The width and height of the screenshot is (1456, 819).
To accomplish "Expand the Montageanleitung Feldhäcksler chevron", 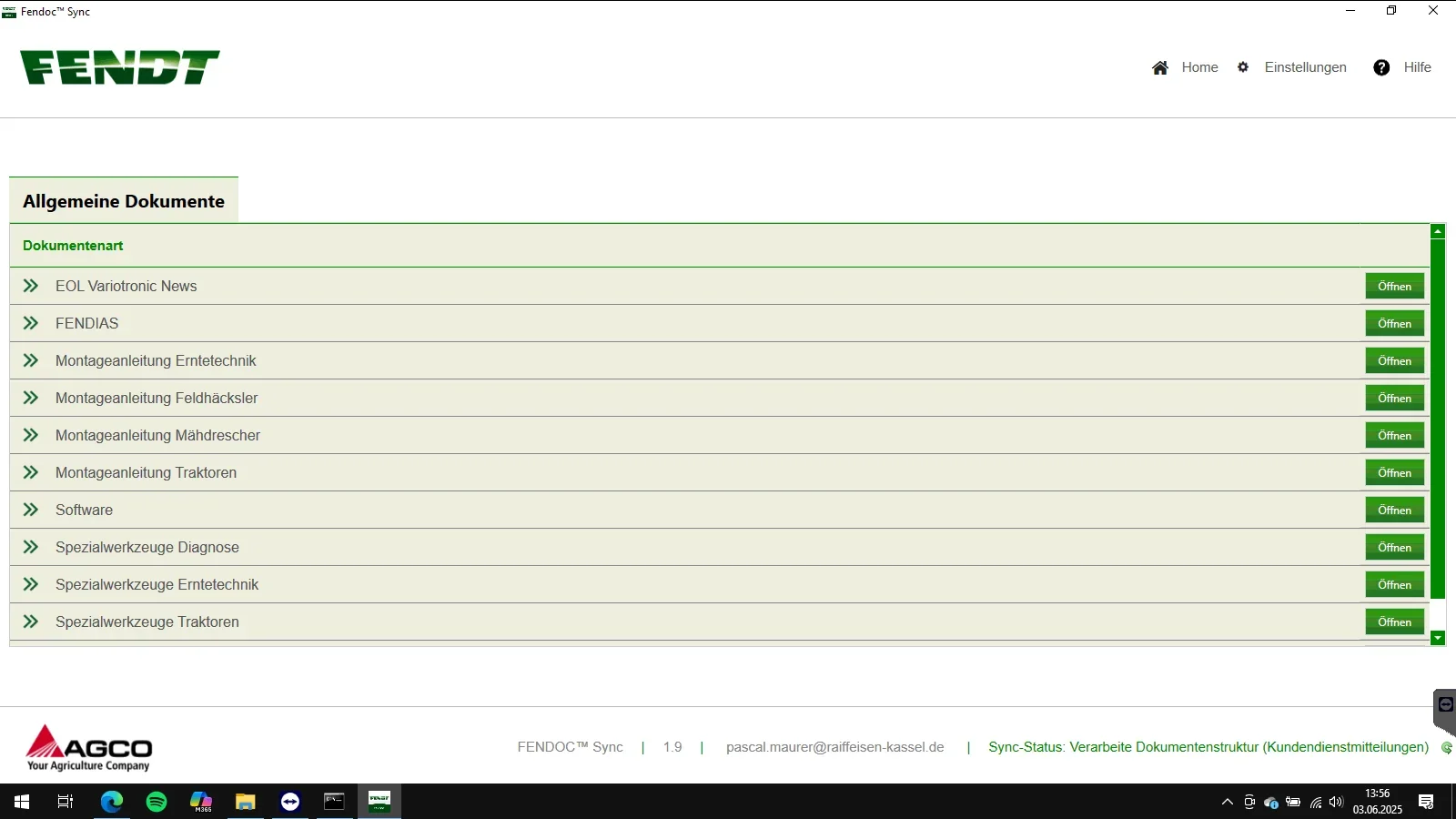I will tap(31, 398).
